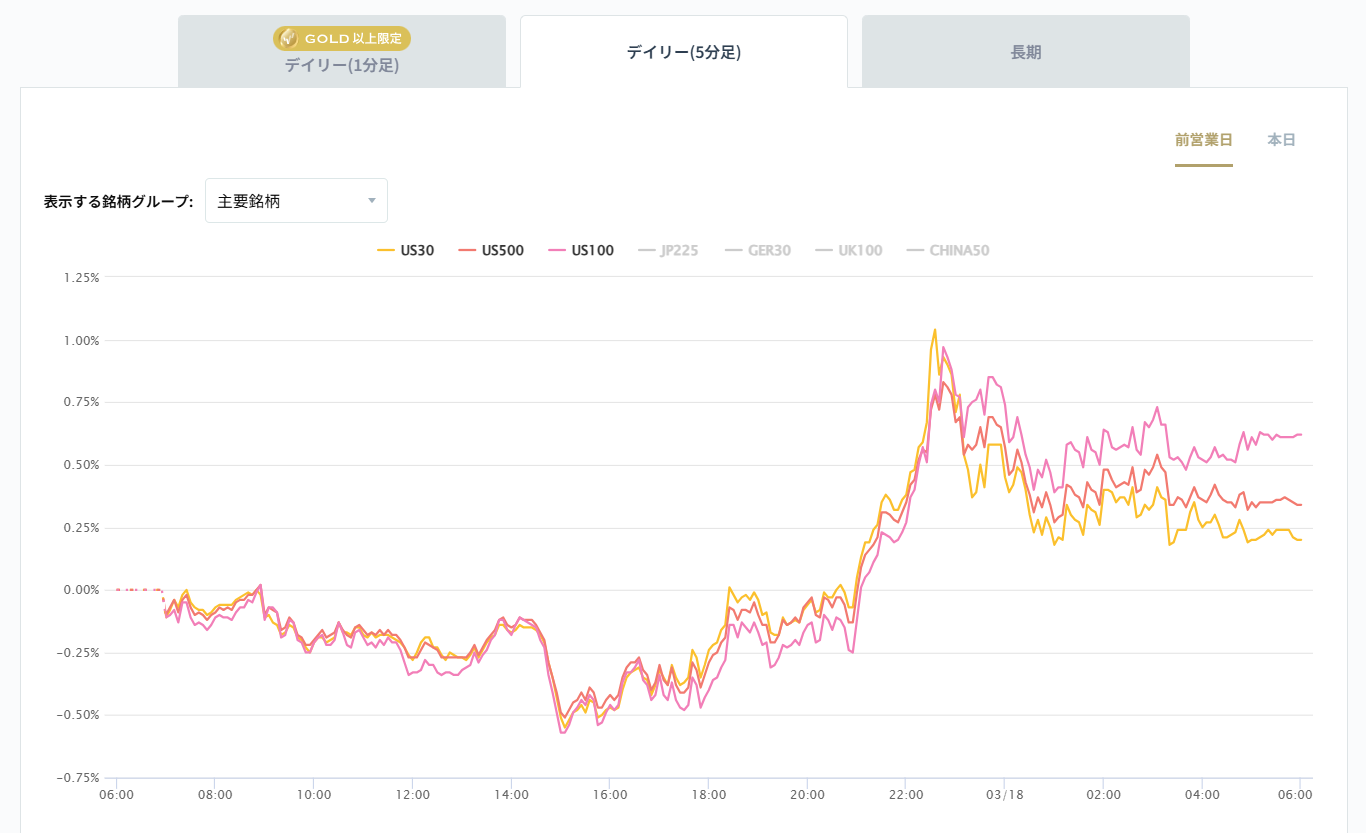Show 前営業日 chart data
The image size is (1366, 833).
[1204, 140]
